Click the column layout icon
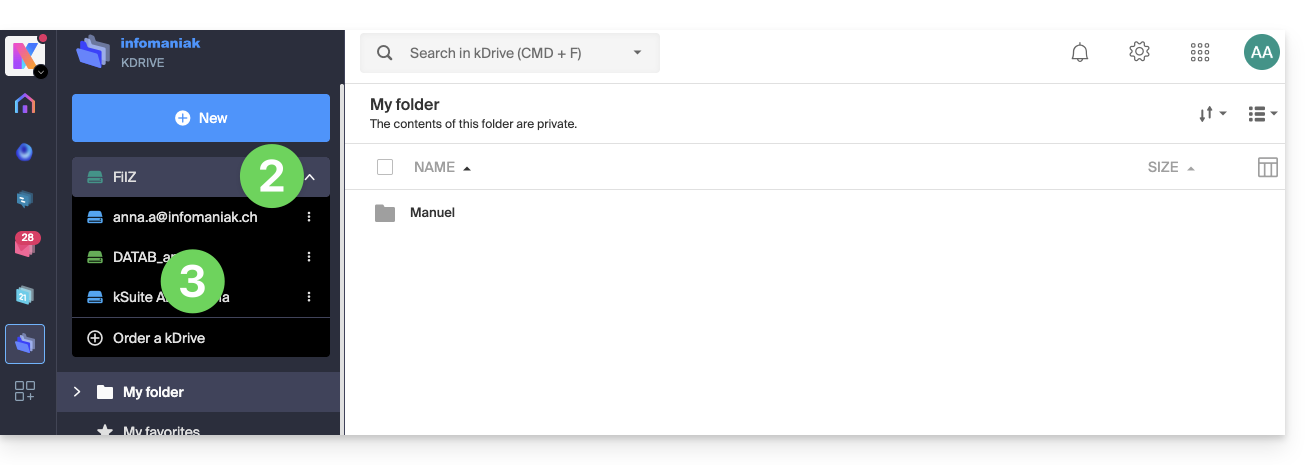This screenshot has height=465, width=1315. tap(1267, 167)
